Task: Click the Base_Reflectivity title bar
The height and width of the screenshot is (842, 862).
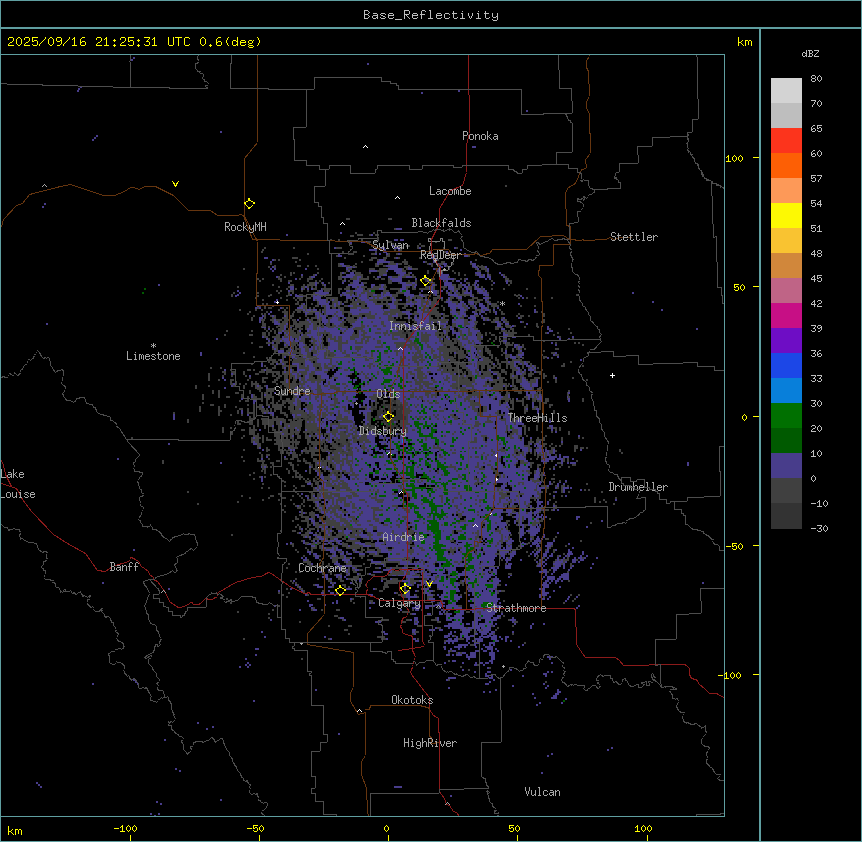Action: tap(430, 14)
